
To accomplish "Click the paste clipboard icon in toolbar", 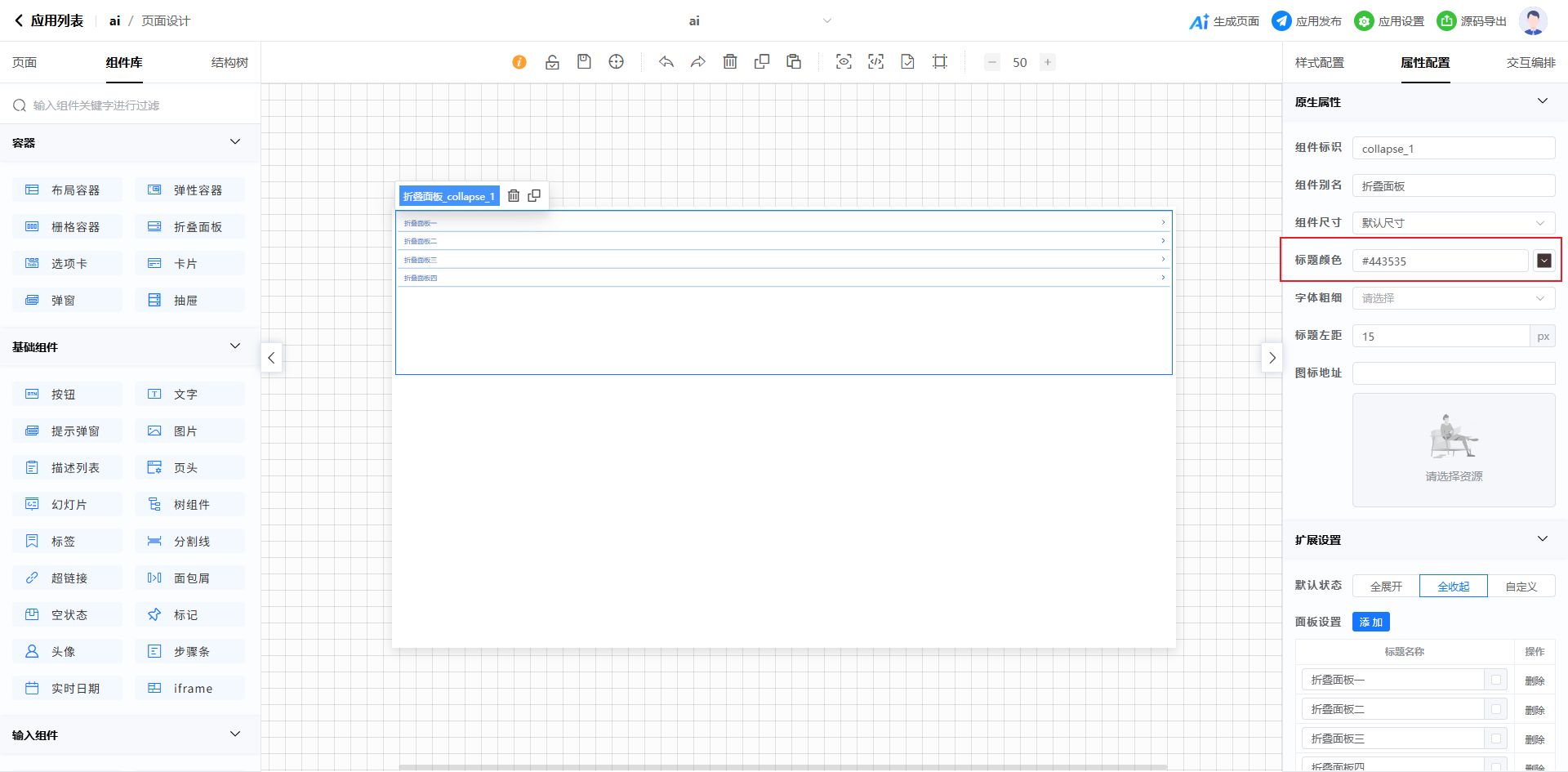I will [x=794, y=62].
